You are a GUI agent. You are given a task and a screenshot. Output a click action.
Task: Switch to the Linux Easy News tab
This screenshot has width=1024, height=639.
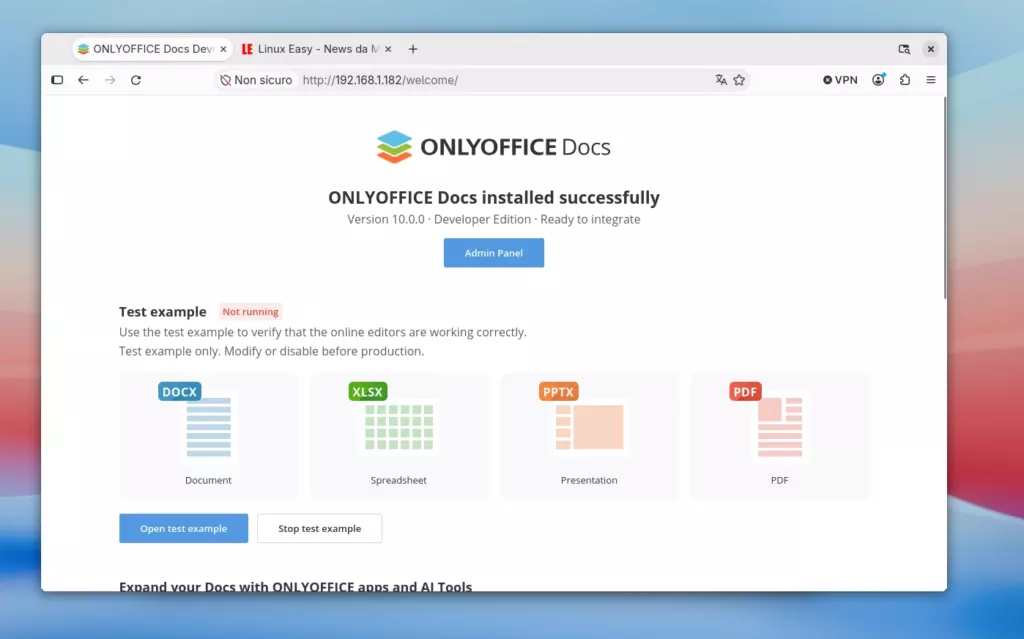click(317, 49)
